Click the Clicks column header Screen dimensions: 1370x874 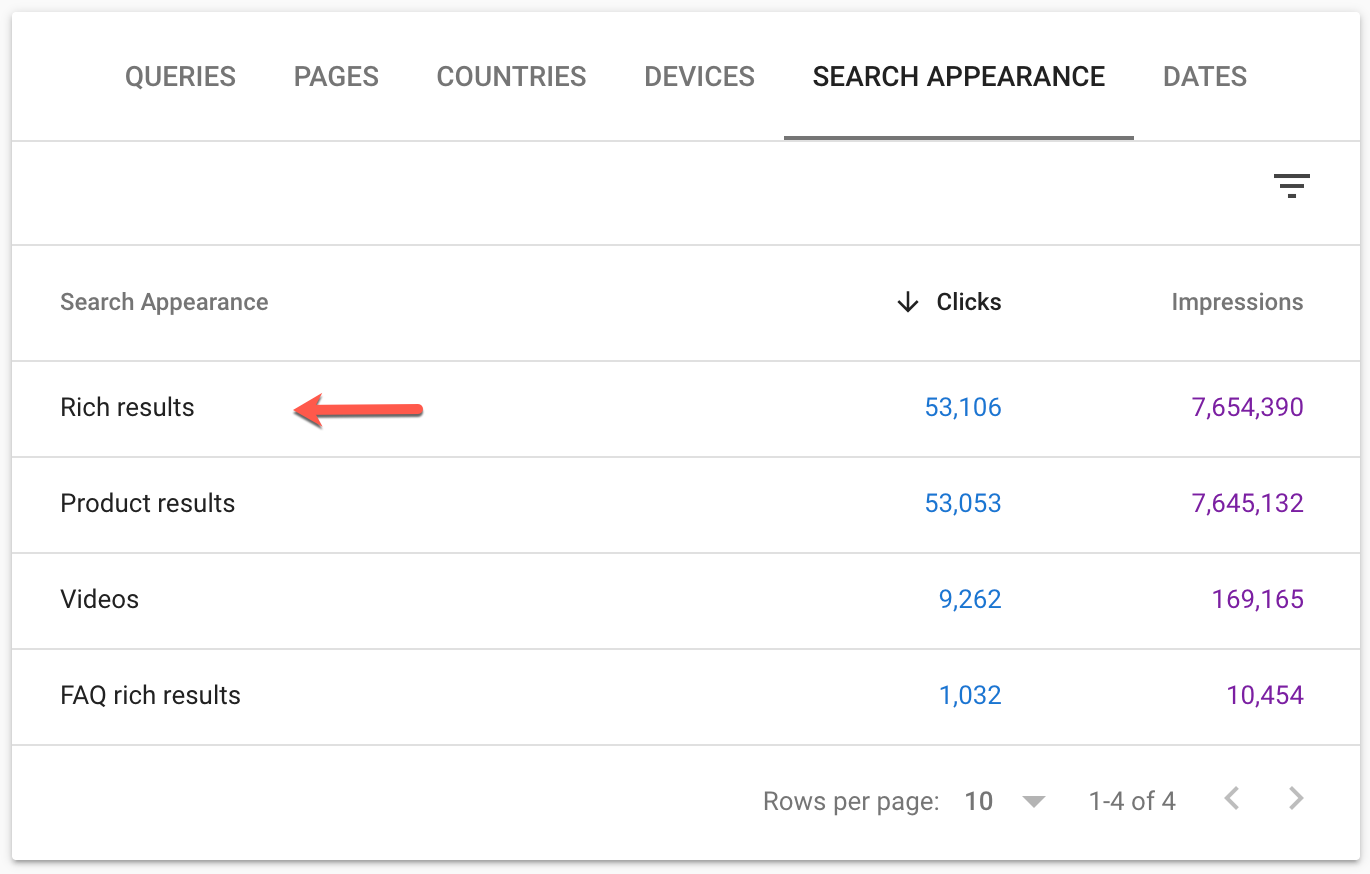pos(968,302)
